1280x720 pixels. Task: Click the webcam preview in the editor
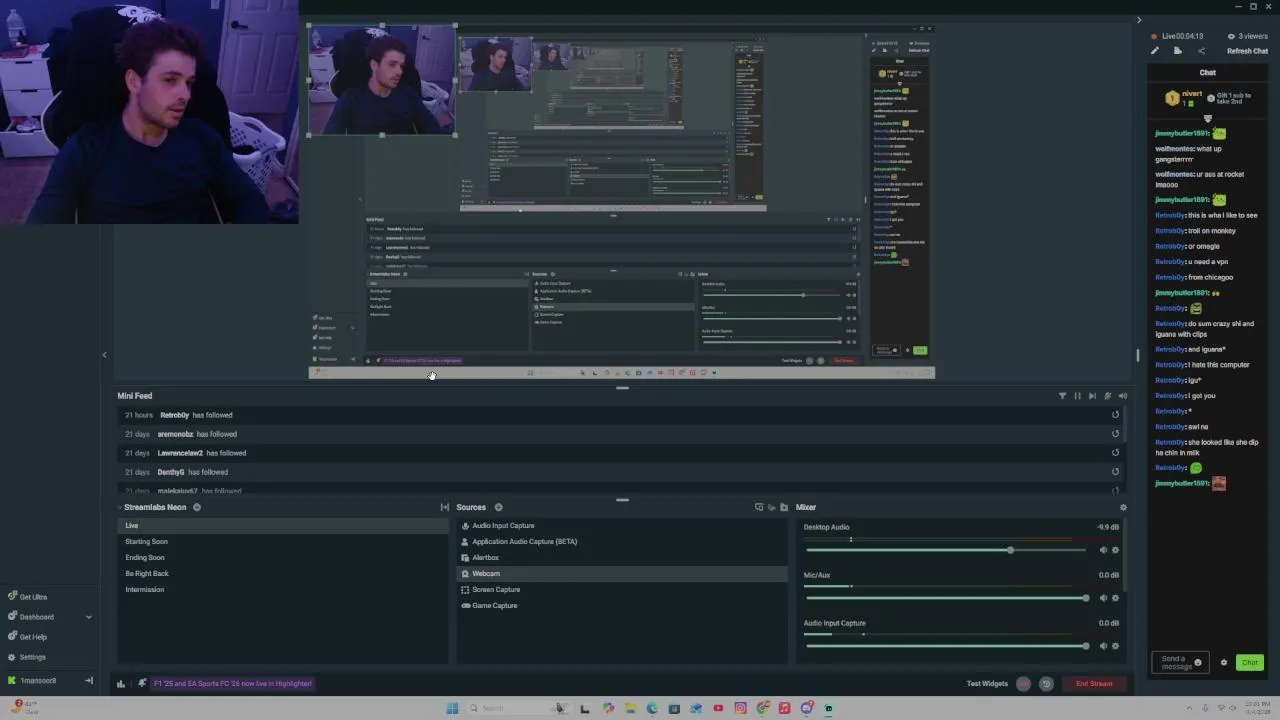point(381,80)
